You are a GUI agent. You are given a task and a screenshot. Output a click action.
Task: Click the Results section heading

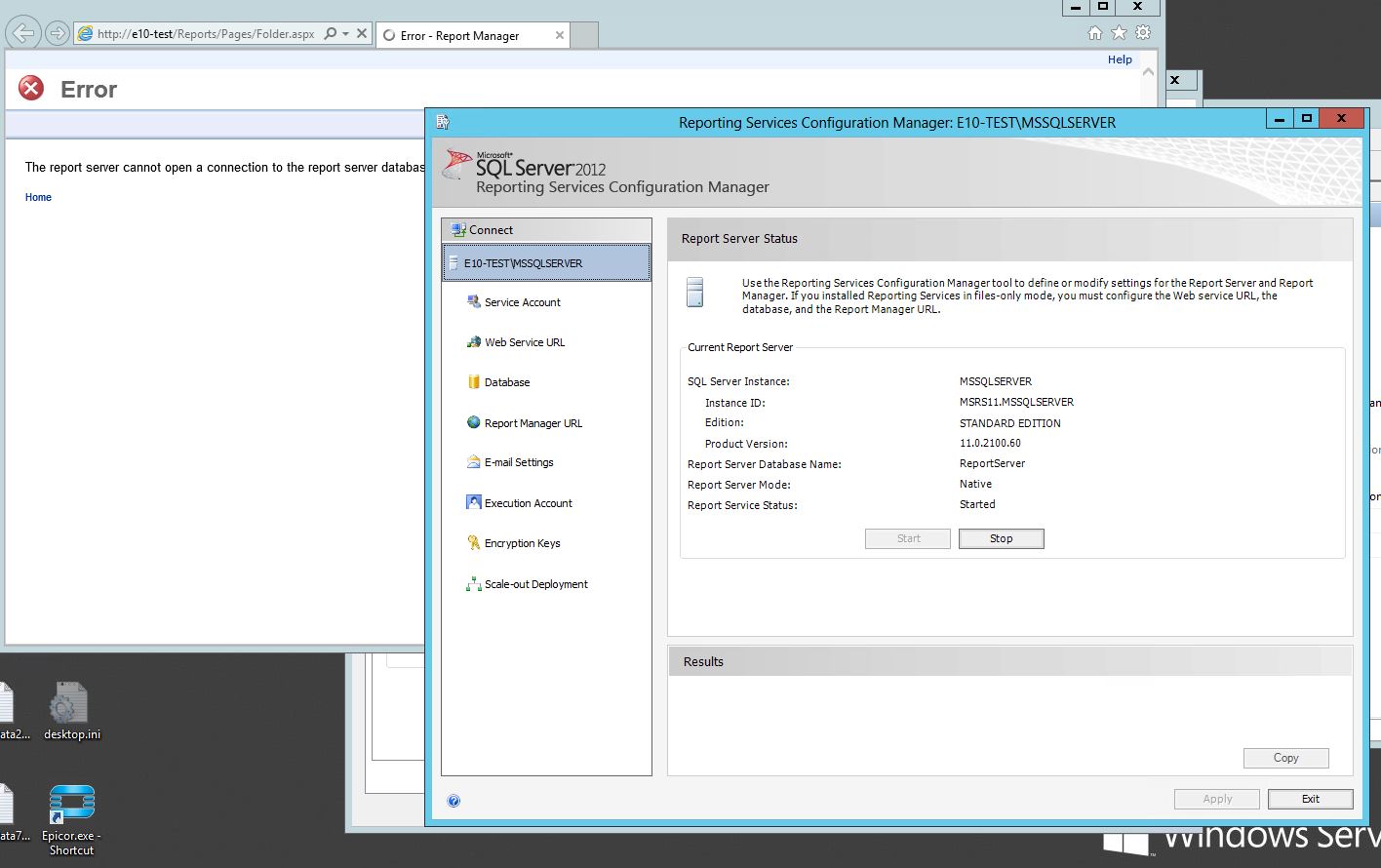pyautogui.click(x=703, y=662)
